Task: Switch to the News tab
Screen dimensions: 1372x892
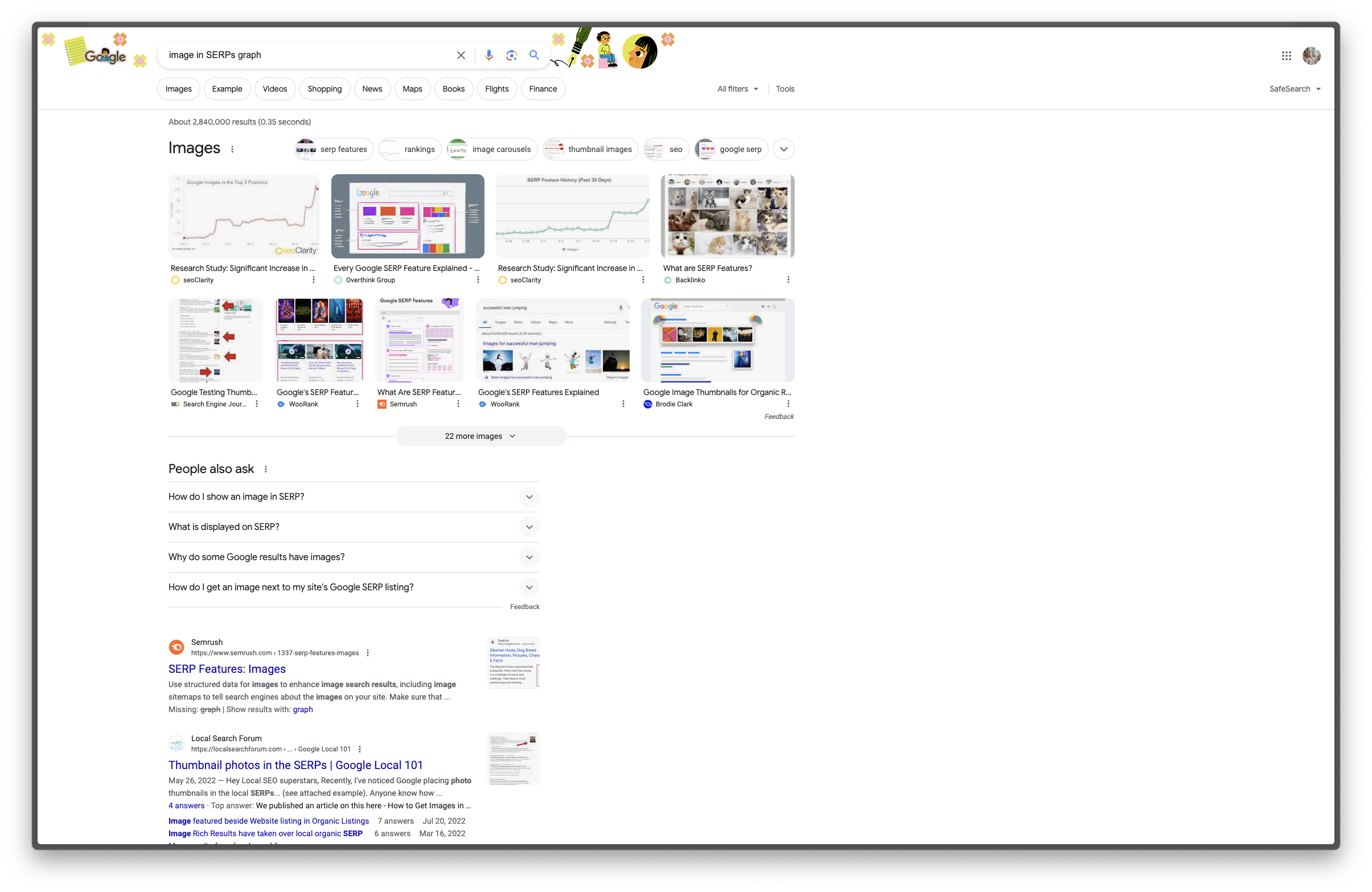Action: pyautogui.click(x=372, y=89)
